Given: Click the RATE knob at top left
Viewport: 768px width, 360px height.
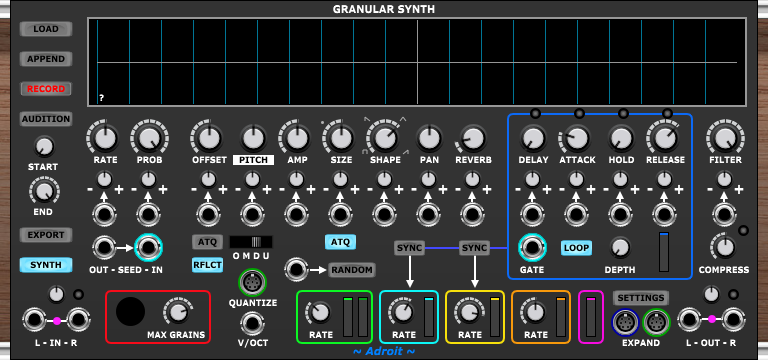Looking at the screenshot, I should (105, 138).
